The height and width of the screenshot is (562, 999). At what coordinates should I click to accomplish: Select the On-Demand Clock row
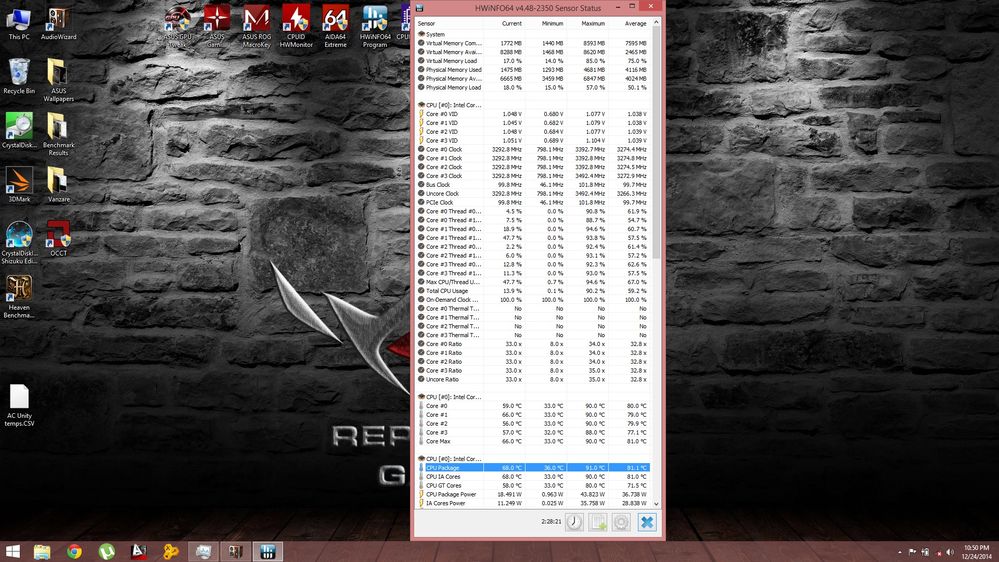tap(533, 299)
